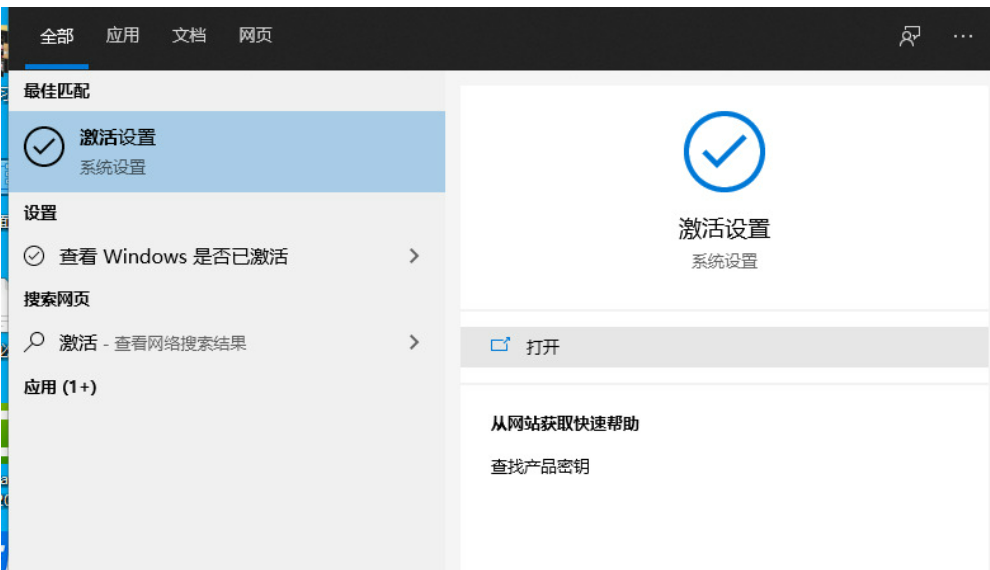Click the large blue checkmark preview icon
Image resolution: width=990 pixels, height=570 pixels.
tap(724, 151)
